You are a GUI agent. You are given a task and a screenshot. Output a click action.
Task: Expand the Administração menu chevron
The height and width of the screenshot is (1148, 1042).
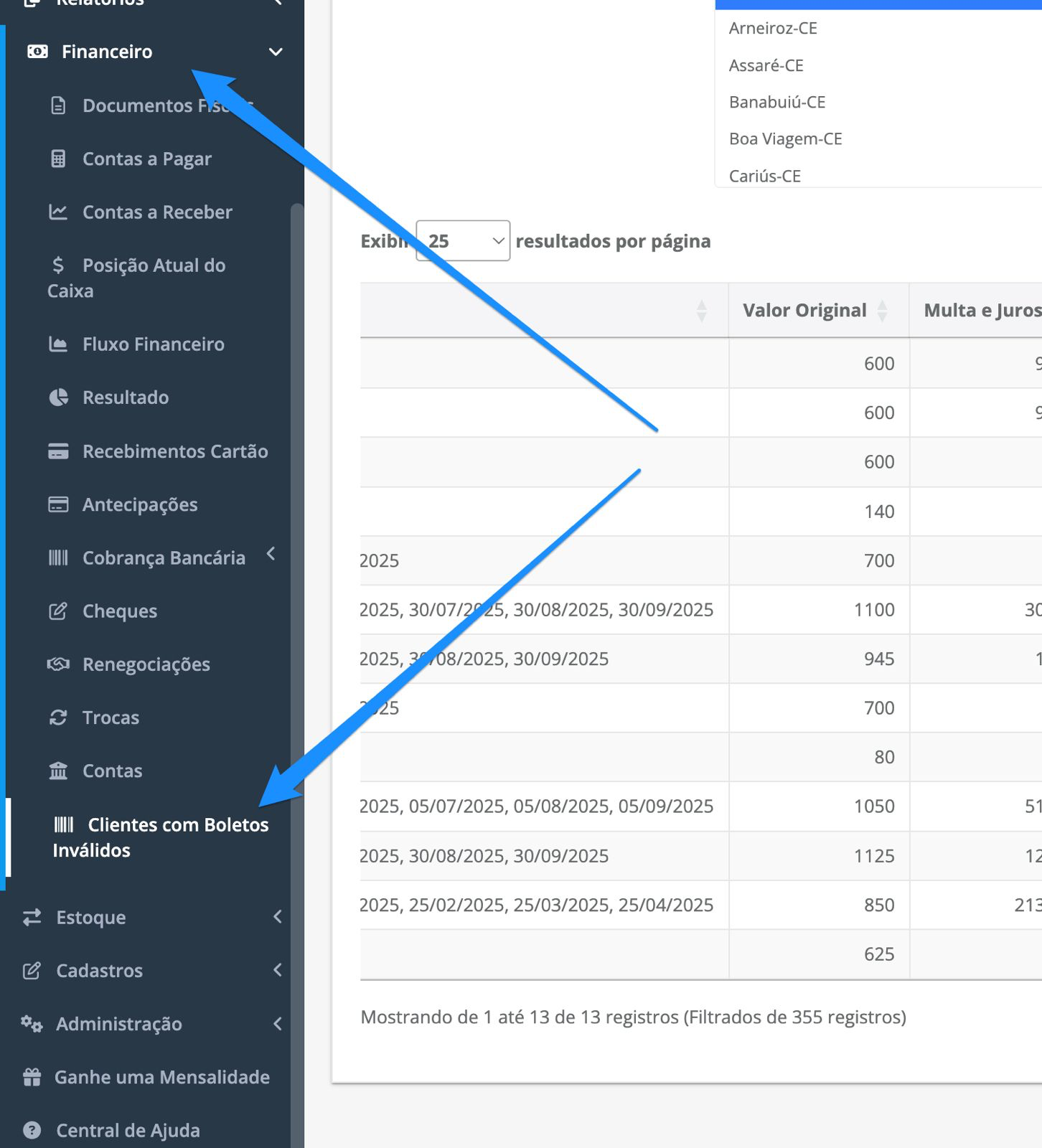[278, 1024]
